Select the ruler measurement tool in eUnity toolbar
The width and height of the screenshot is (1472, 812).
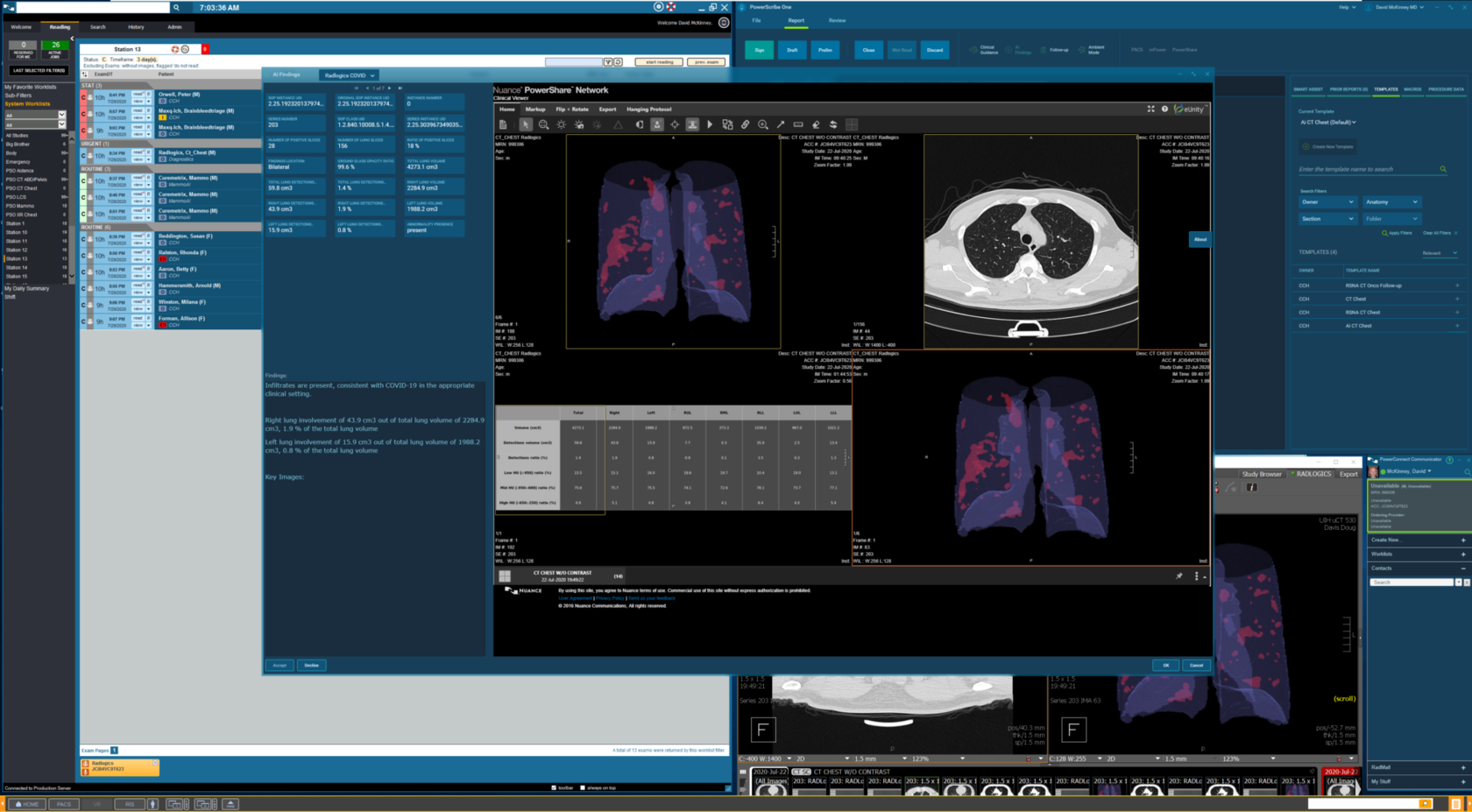(x=798, y=124)
